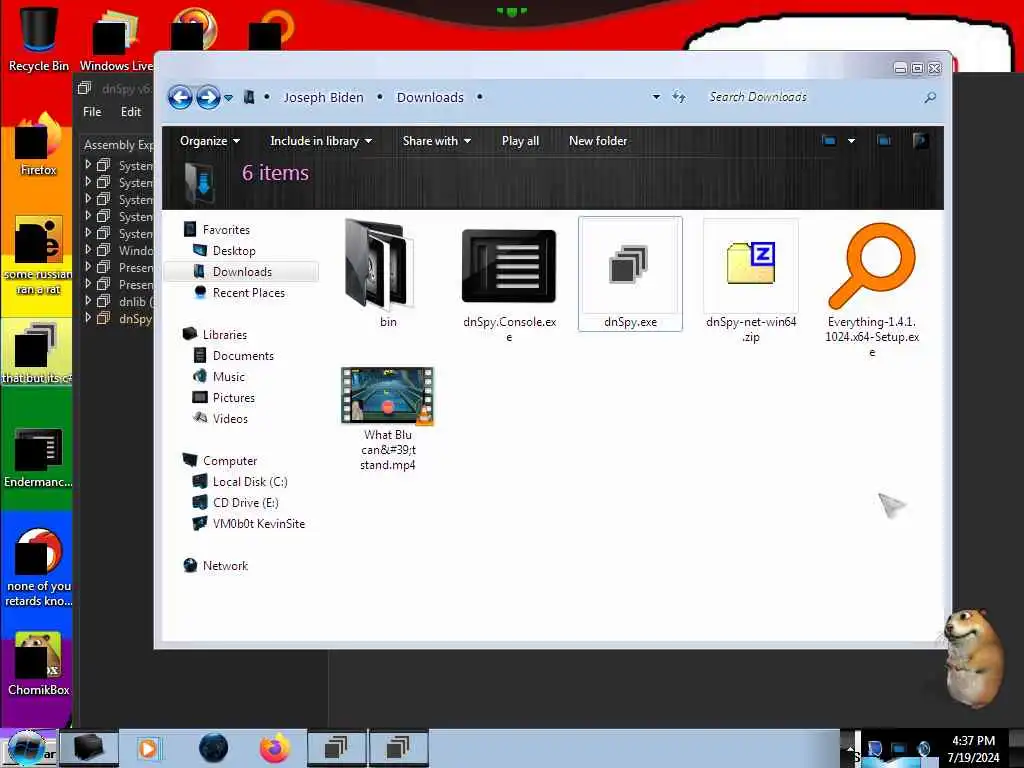The image size is (1024, 768).
Task: Open the Pictures library
Action: (x=233, y=398)
